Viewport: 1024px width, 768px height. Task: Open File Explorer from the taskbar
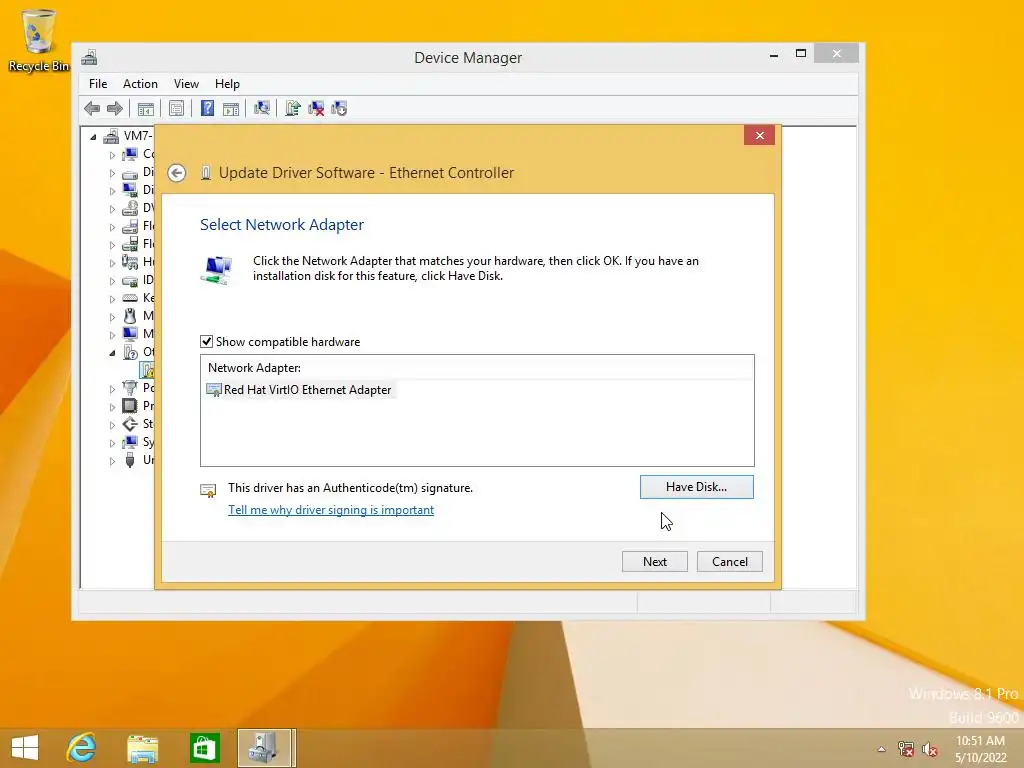[x=142, y=748]
